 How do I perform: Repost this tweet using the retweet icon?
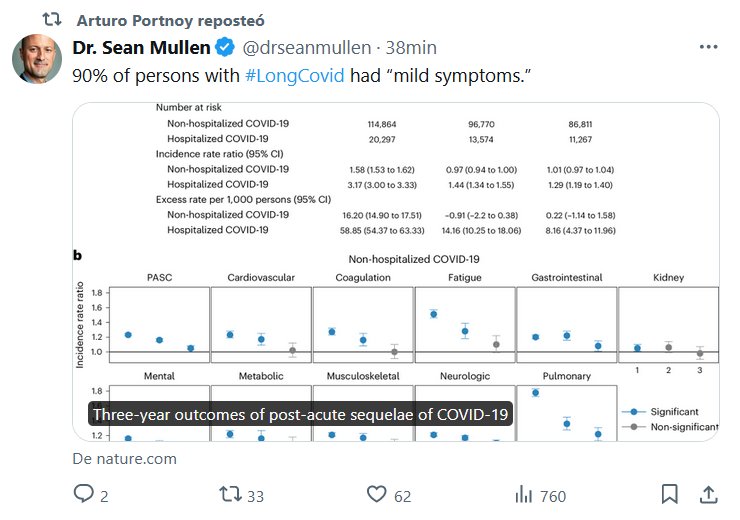(230, 494)
